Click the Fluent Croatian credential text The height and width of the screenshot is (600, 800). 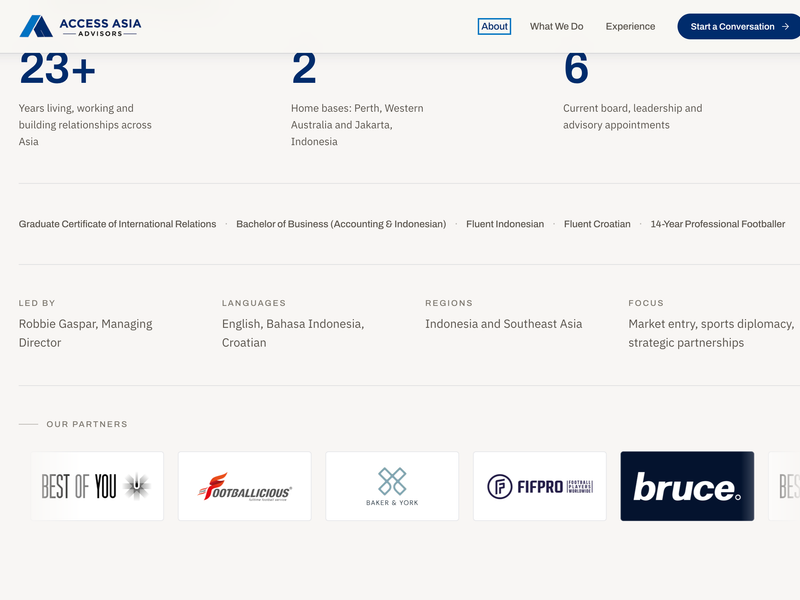coord(597,224)
